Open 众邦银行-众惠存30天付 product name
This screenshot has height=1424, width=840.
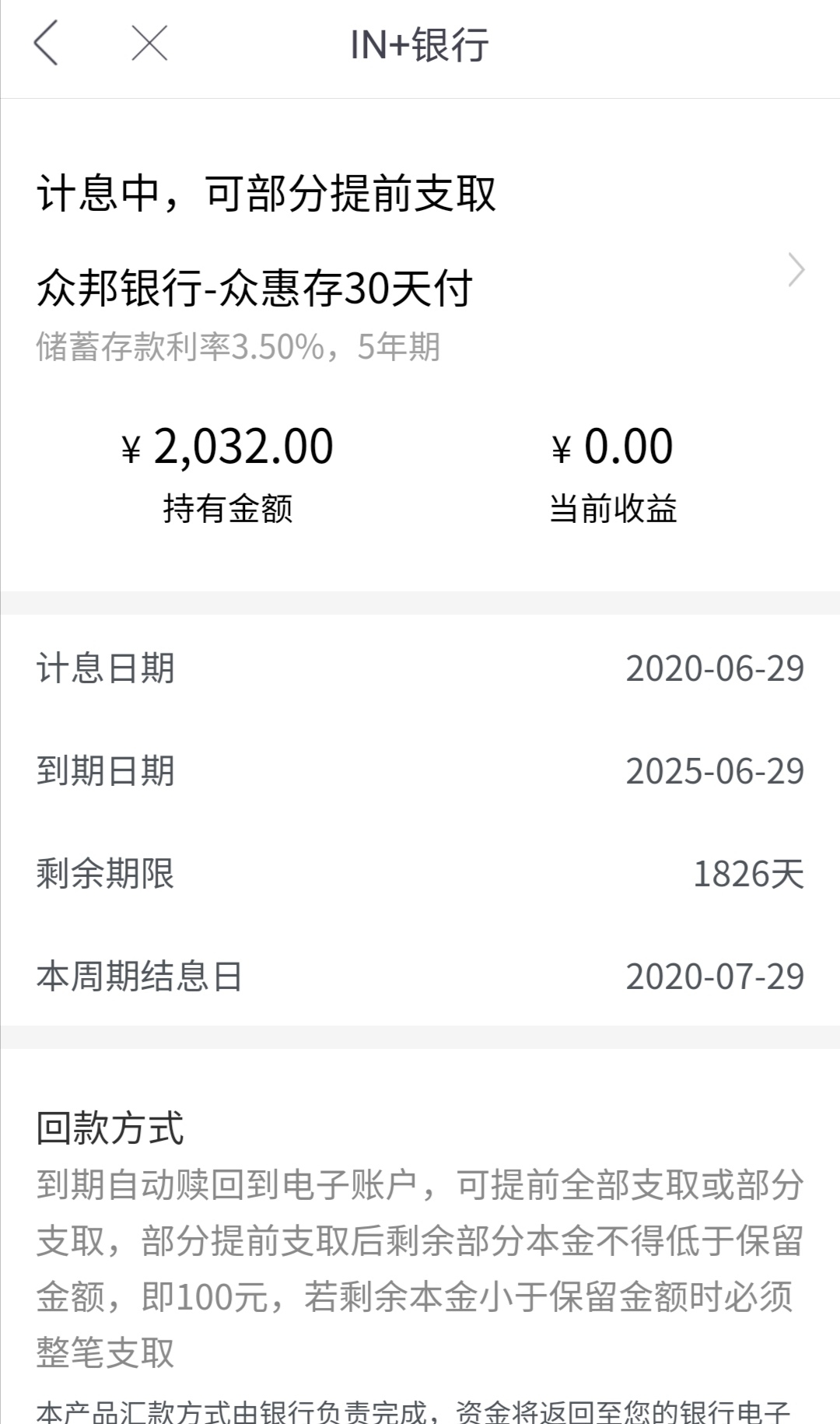click(254, 289)
